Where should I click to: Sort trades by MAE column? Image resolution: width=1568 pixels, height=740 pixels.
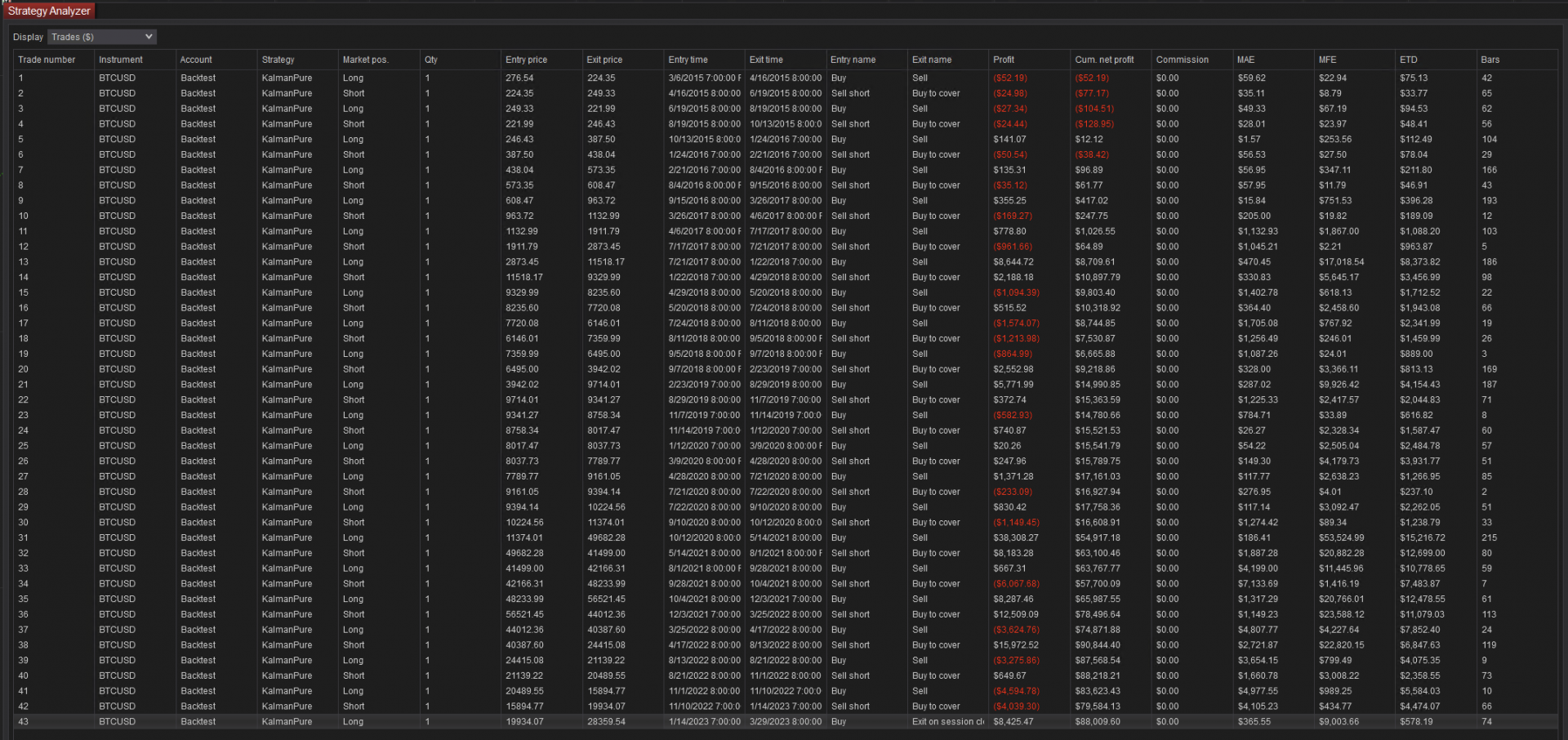click(x=1245, y=60)
